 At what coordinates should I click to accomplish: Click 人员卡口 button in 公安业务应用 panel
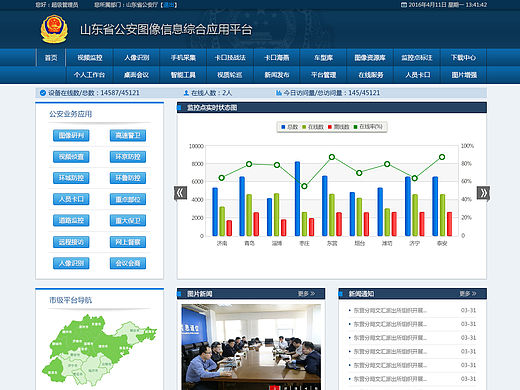pyautogui.click(x=71, y=199)
